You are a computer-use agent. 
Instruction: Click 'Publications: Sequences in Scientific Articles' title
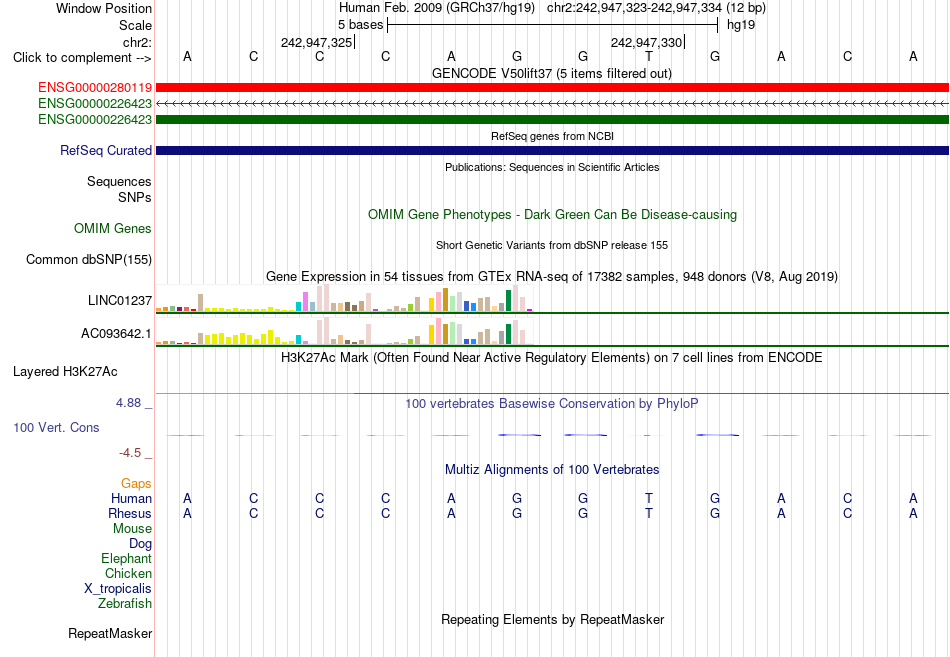point(552,167)
